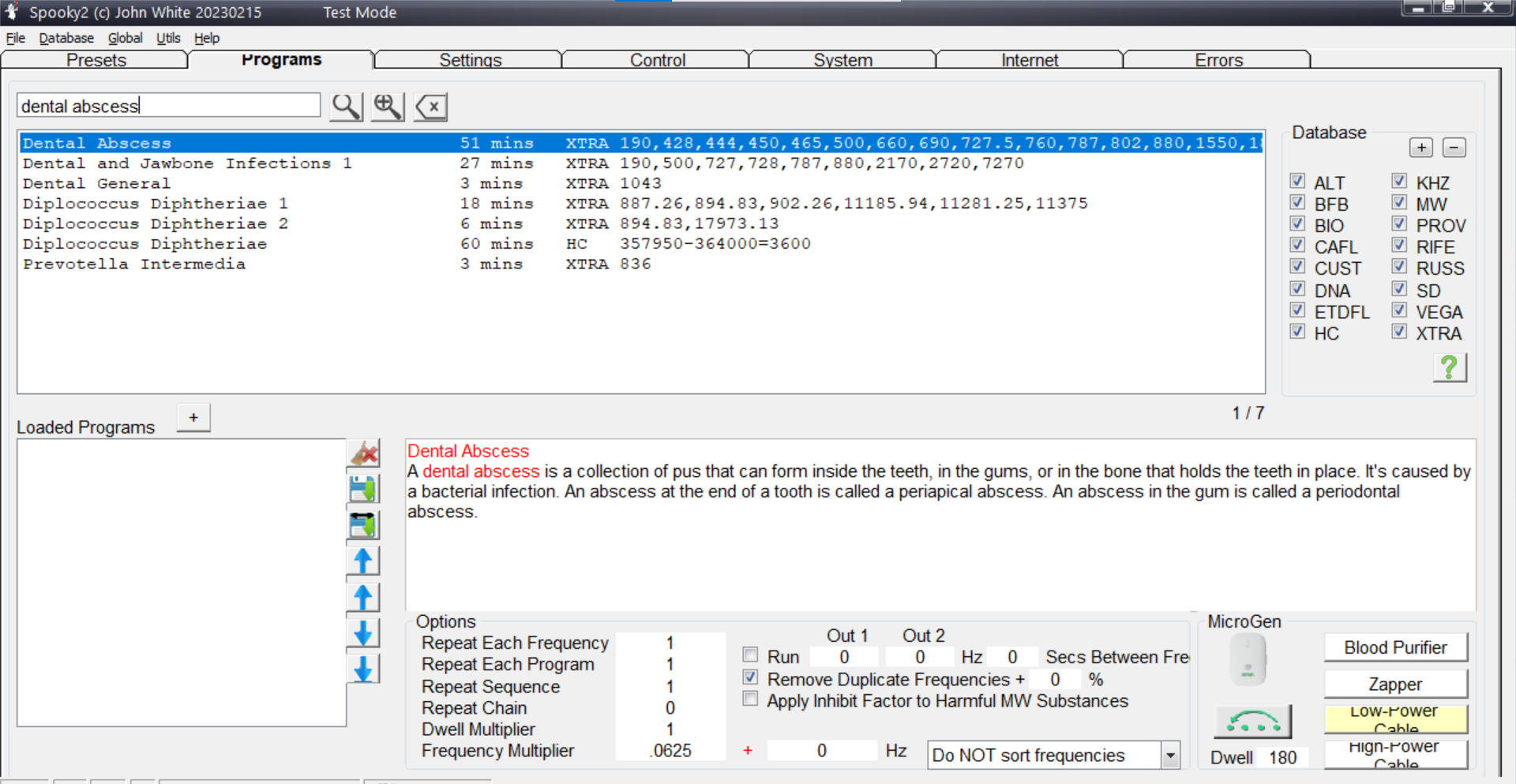This screenshot has width=1516, height=784.
Task: Toggle the RIFE database checkbox
Action: (x=1399, y=246)
